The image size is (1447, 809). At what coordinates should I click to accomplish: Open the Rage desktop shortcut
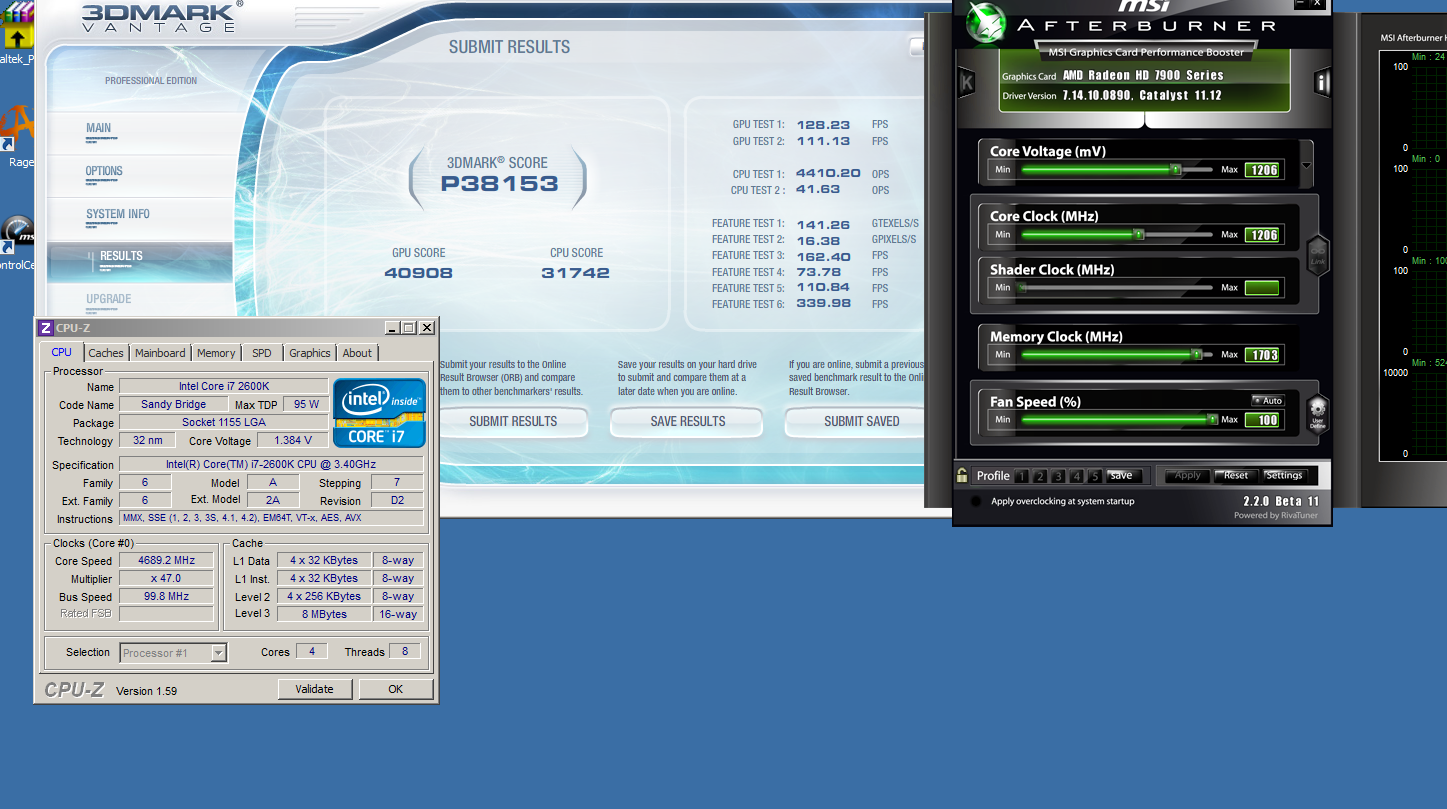pos(19,137)
